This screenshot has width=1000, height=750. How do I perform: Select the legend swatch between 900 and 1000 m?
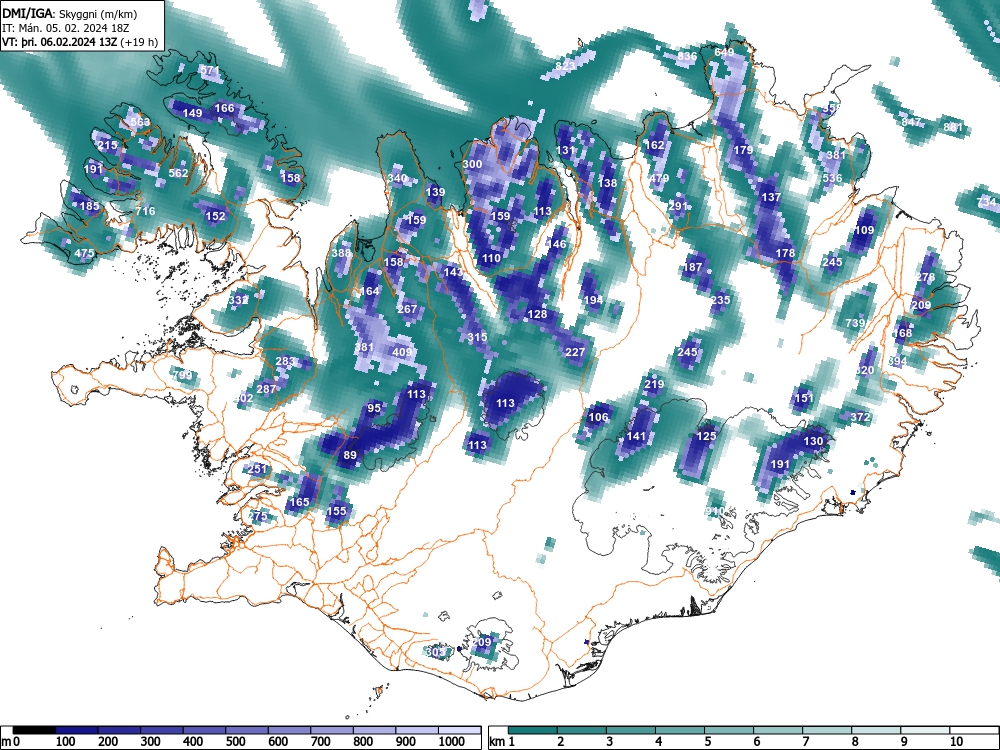click(417, 730)
